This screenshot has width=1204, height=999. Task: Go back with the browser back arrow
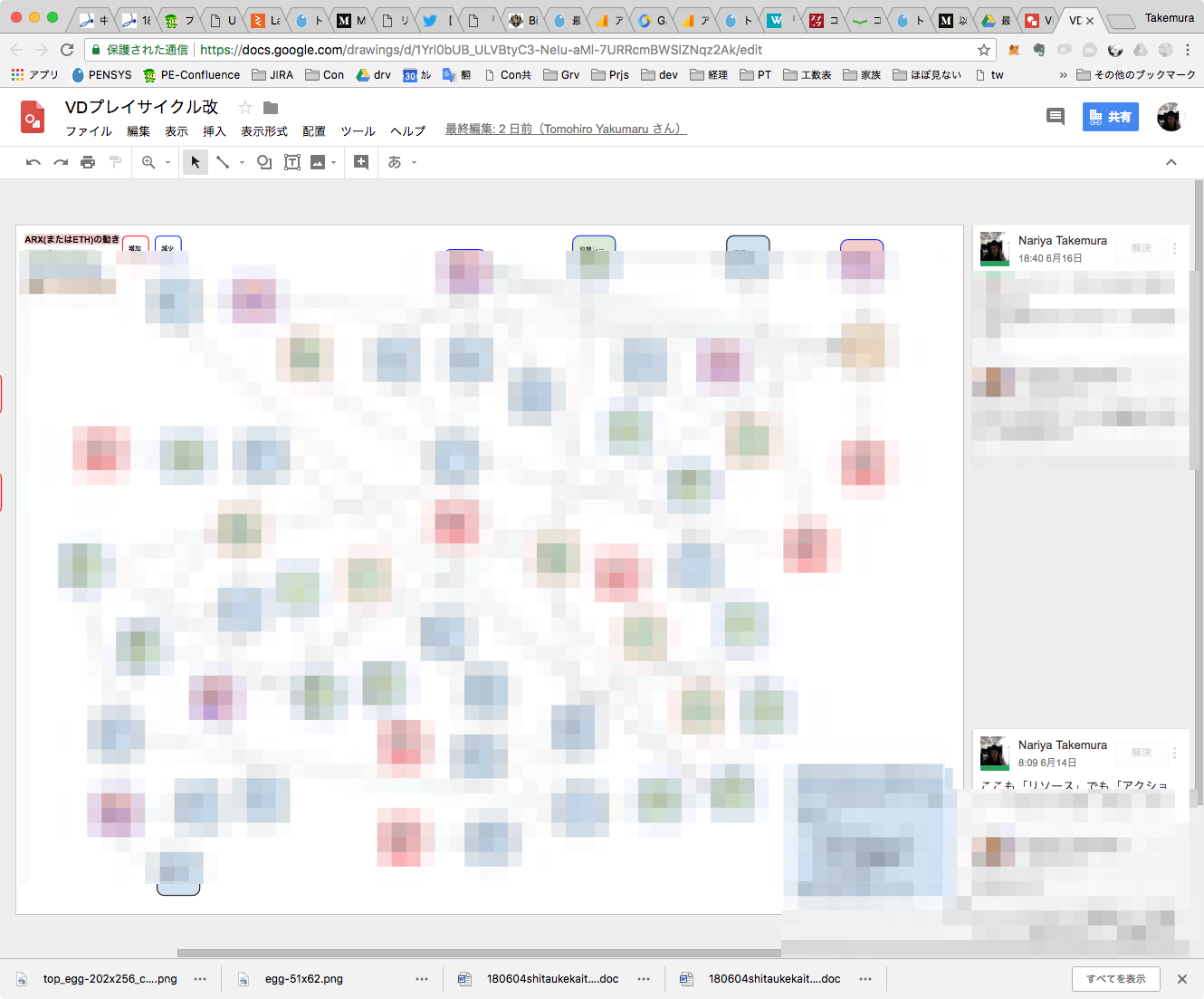[x=16, y=50]
